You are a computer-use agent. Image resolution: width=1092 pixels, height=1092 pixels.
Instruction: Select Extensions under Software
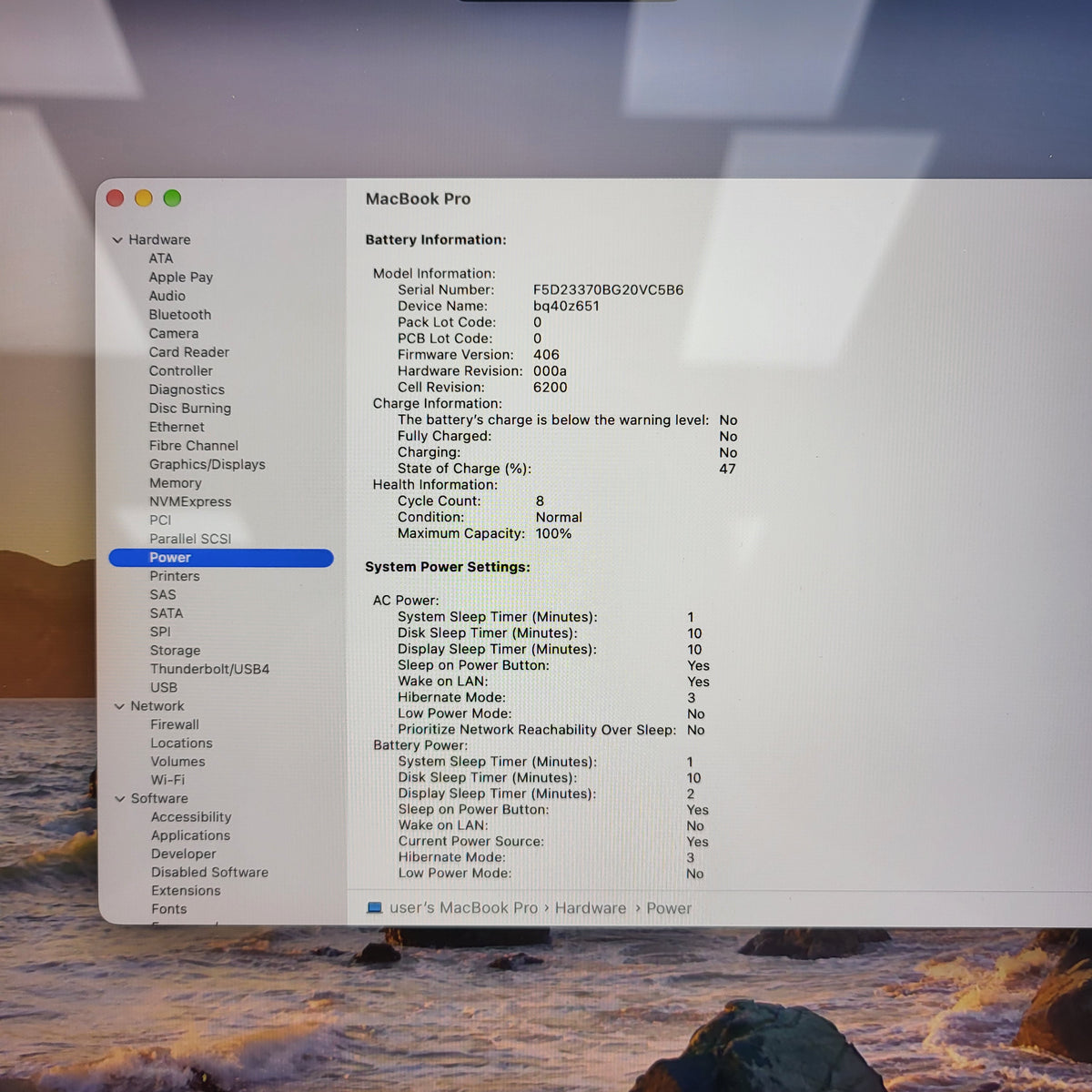pos(186,891)
